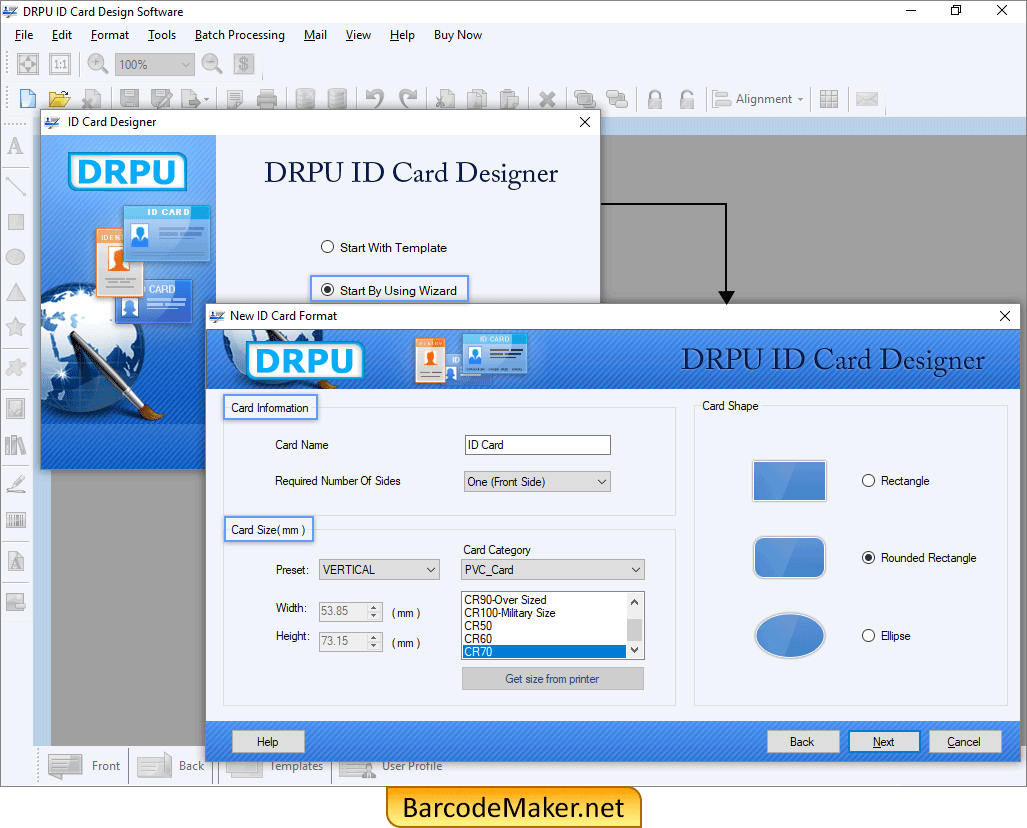
Task: Click the 1:1 actual size icon
Action: 60,64
